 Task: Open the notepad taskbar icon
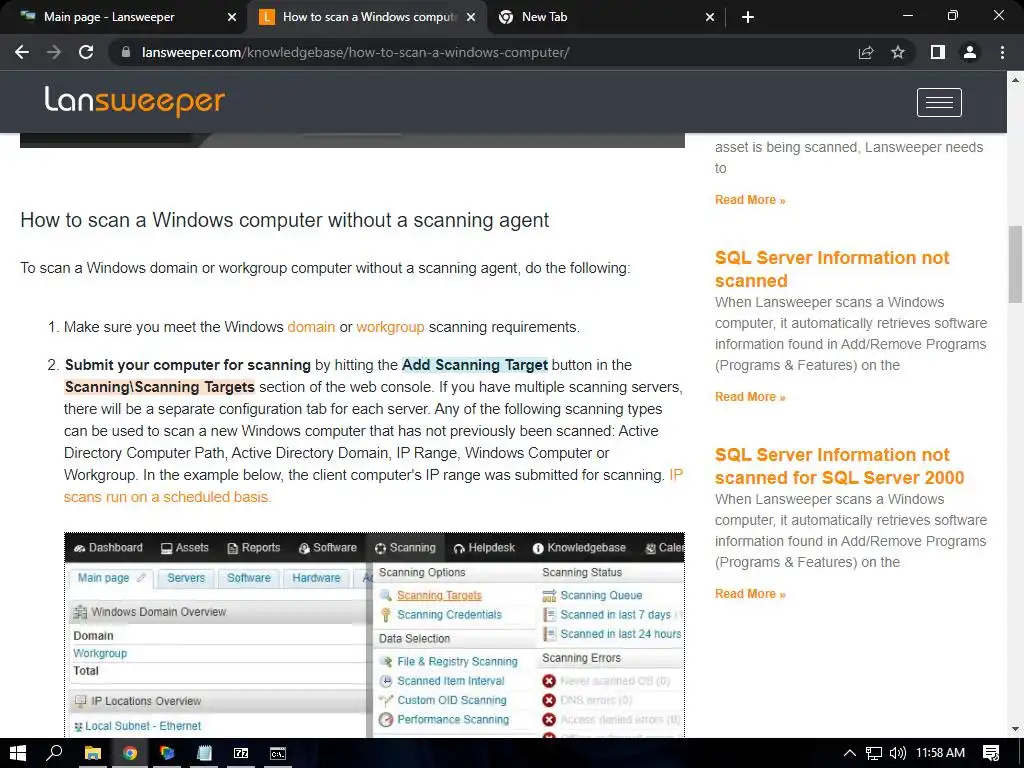coord(204,753)
